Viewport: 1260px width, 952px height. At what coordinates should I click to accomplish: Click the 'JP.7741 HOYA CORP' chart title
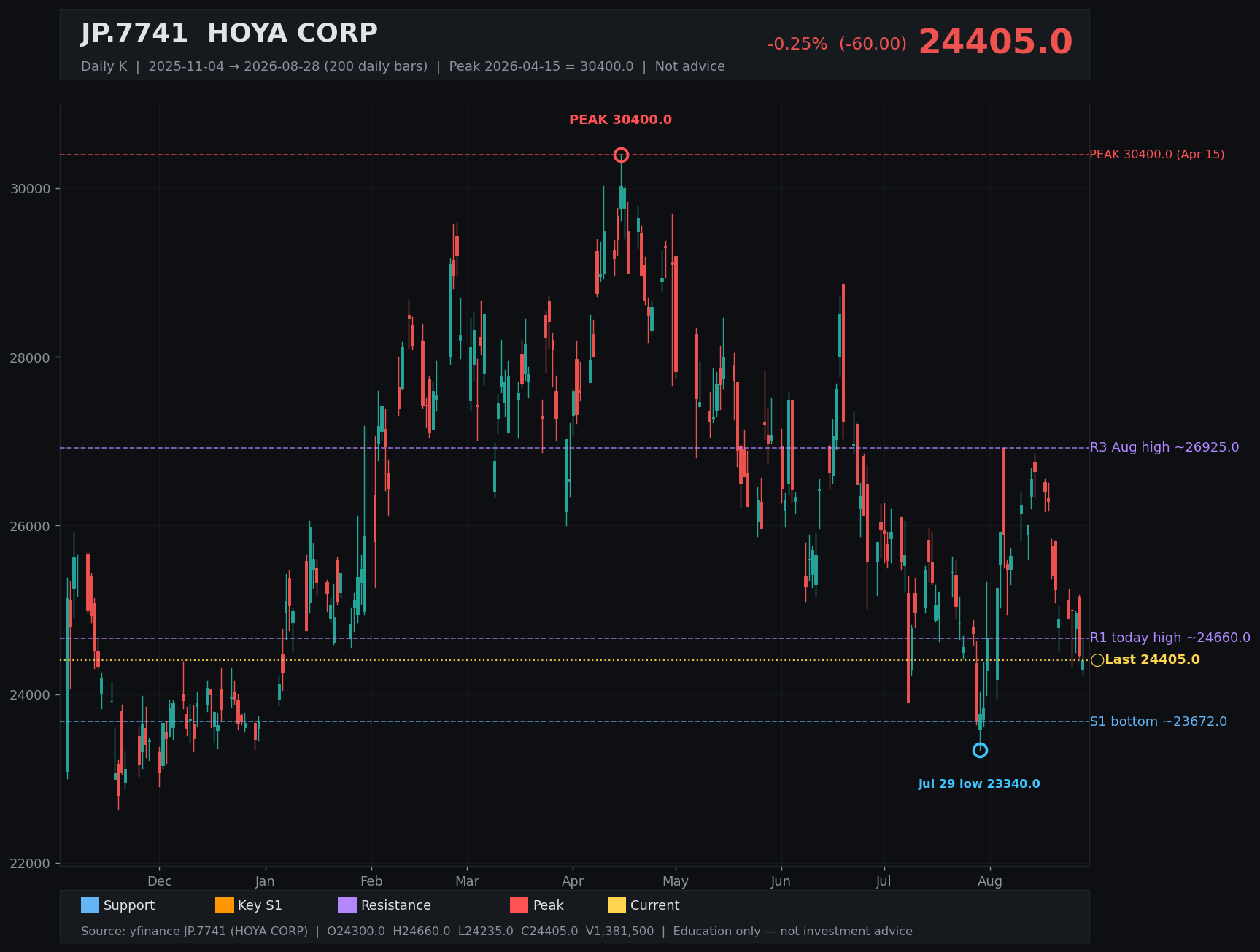click(229, 34)
